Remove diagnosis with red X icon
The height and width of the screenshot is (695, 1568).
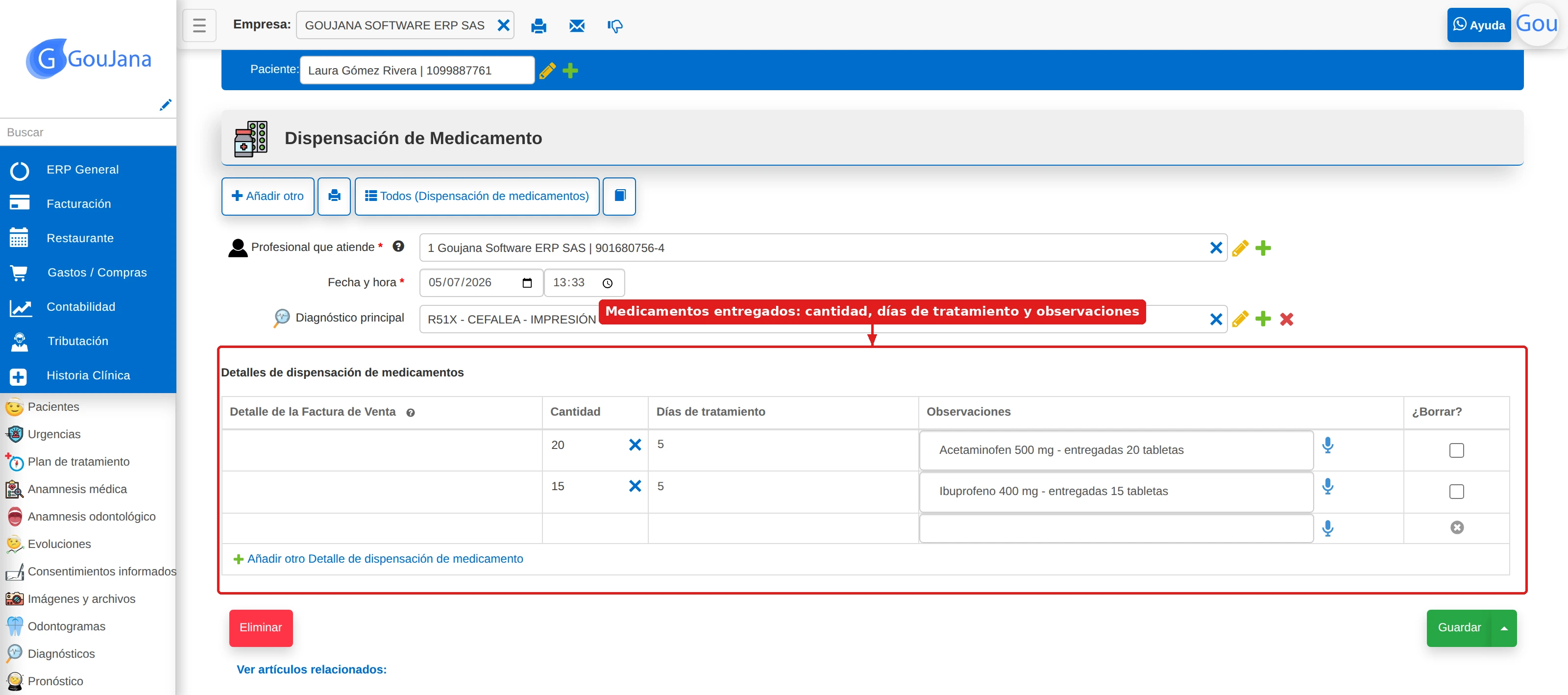pyautogui.click(x=1286, y=319)
